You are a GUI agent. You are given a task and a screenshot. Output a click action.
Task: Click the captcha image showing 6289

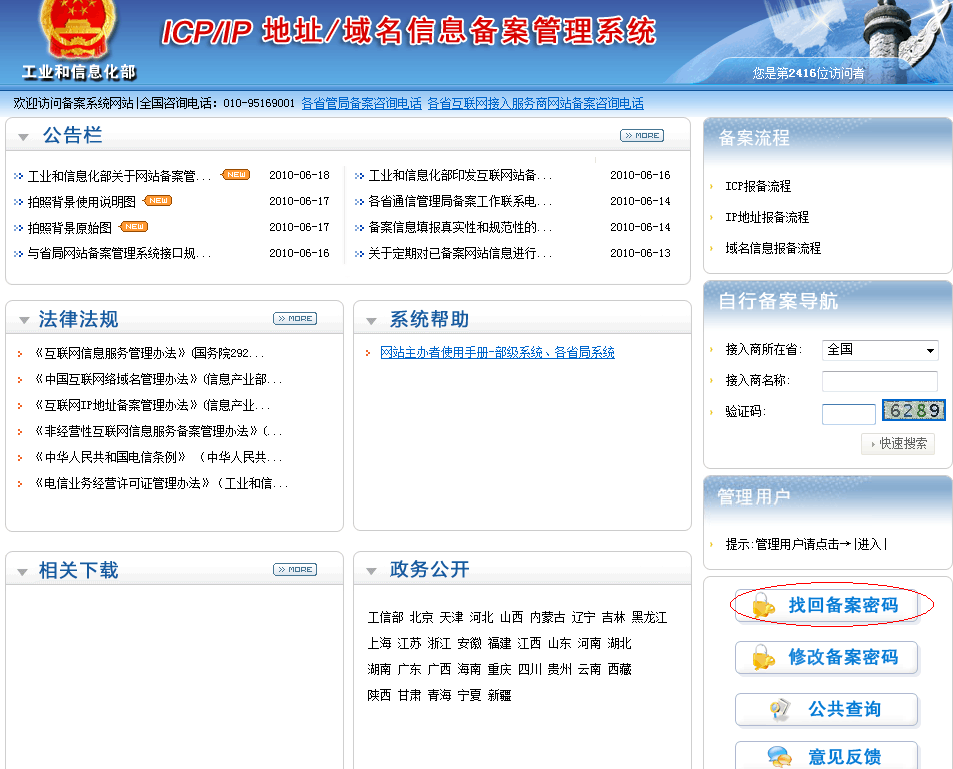pos(913,411)
